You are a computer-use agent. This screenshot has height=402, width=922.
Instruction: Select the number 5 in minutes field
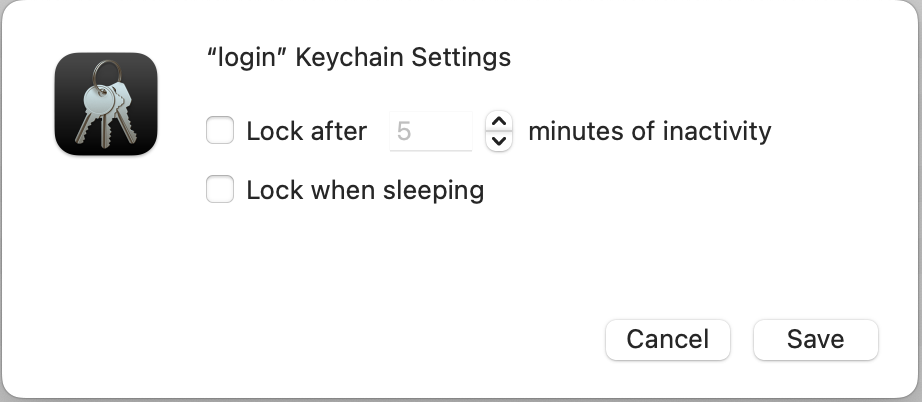(404, 131)
